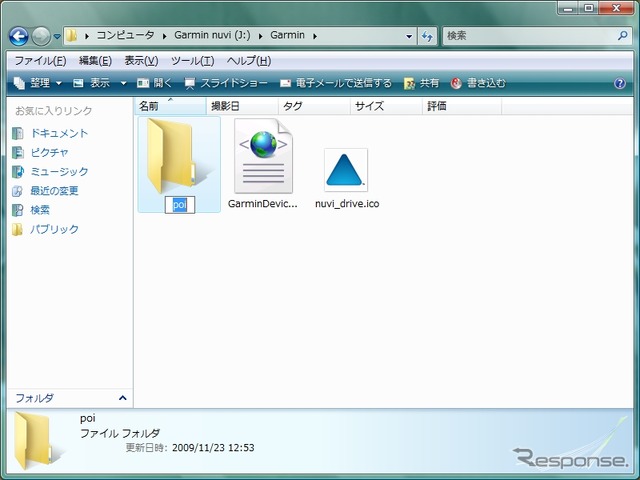Viewport: 640px width, 480px height.
Task: Click 書き込む burn button
Action: point(478,83)
